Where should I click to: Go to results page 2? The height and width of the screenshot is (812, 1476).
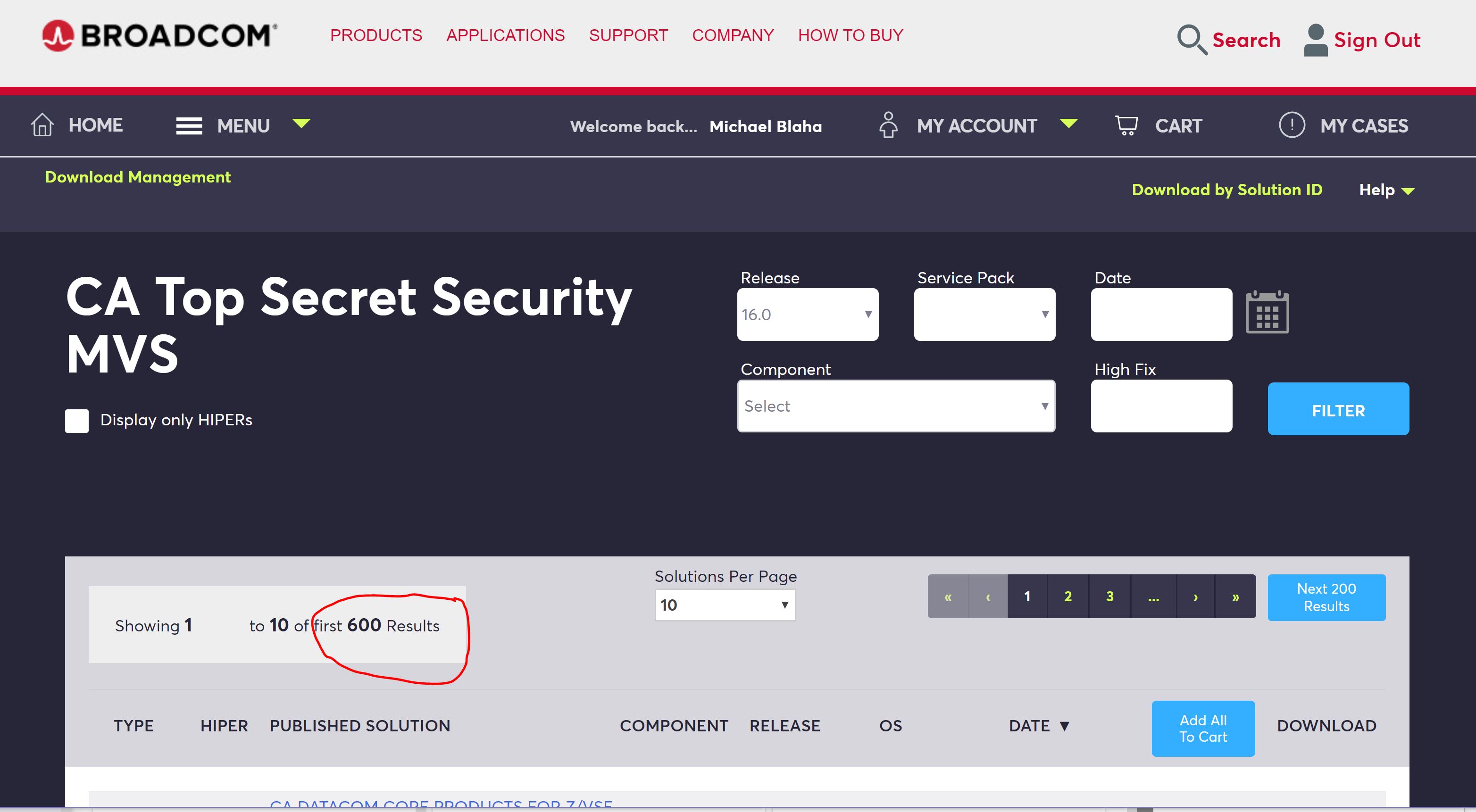click(x=1067, y=597)
